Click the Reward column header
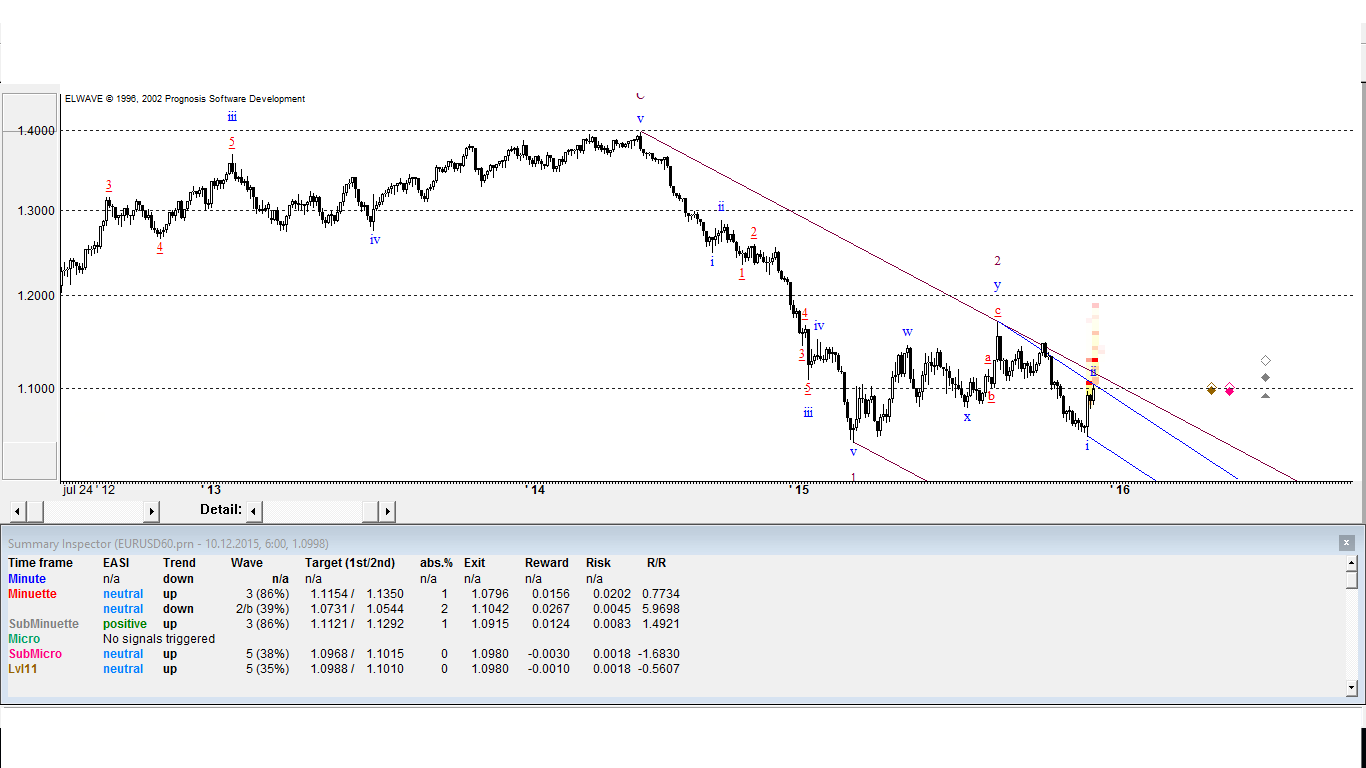1366x768 pixels. [x=547, y=563]
